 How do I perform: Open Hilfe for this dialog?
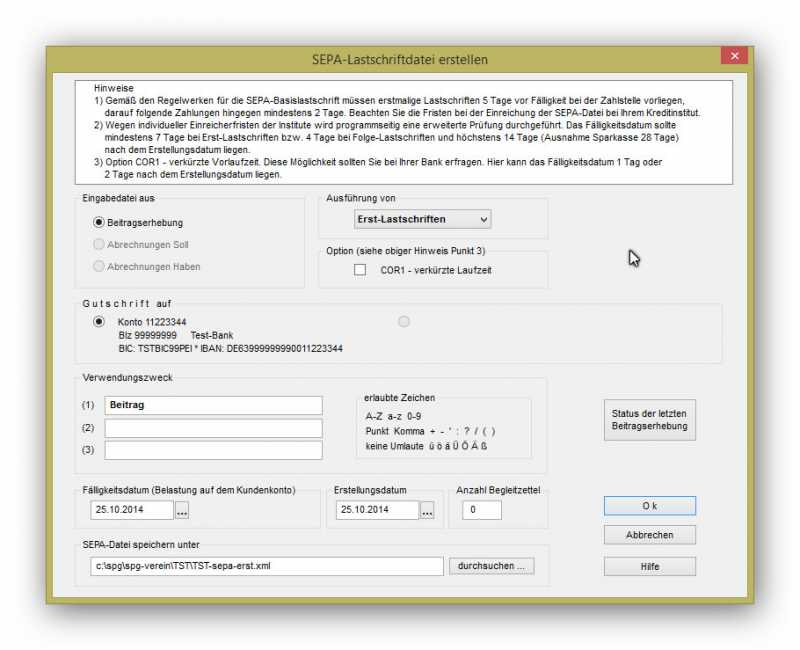pyautogui.click(x=649, y=566)
